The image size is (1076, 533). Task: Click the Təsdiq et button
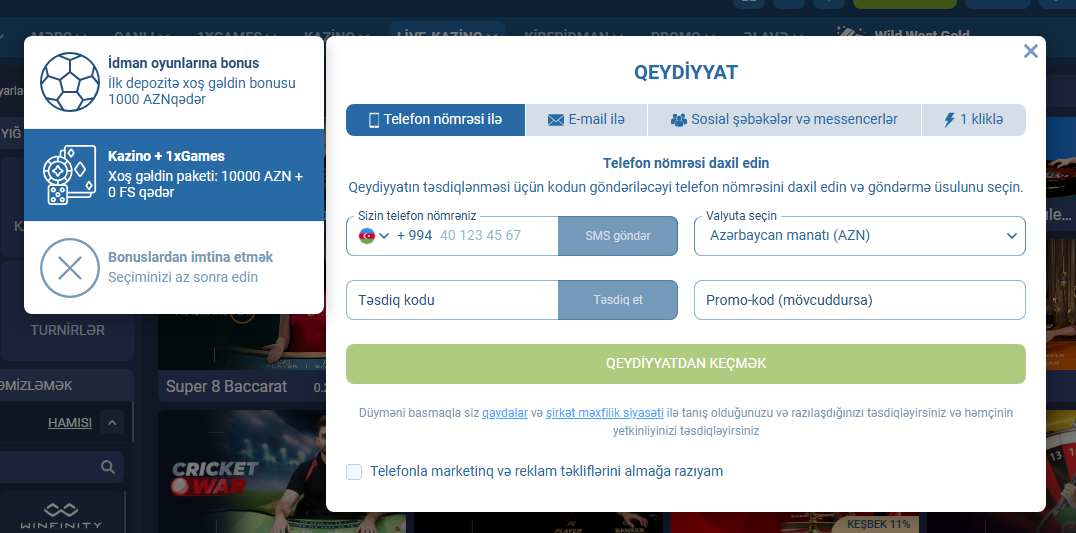[x=617, y=300]
